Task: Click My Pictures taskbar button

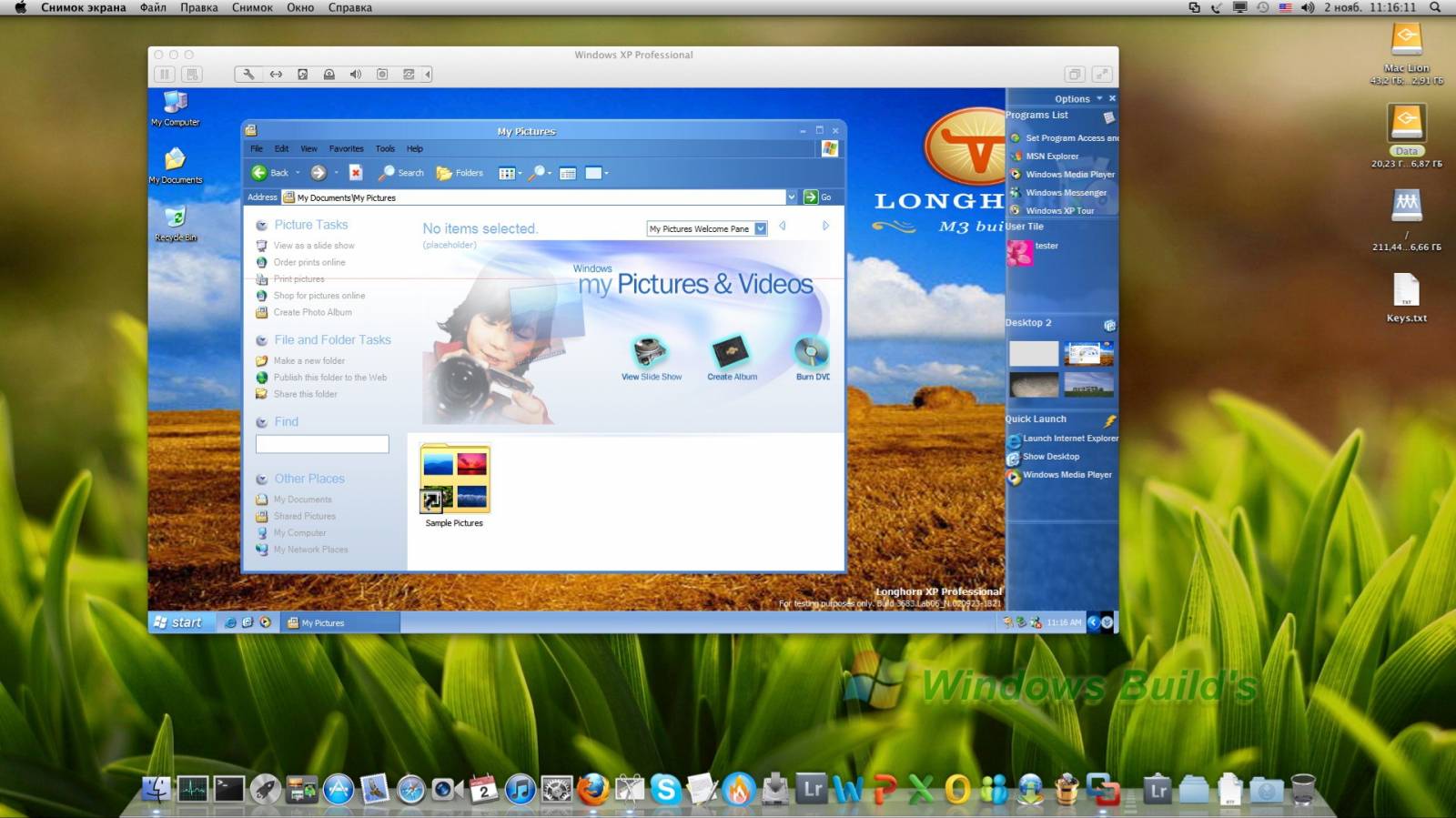Action: click(x=339, y=623)
